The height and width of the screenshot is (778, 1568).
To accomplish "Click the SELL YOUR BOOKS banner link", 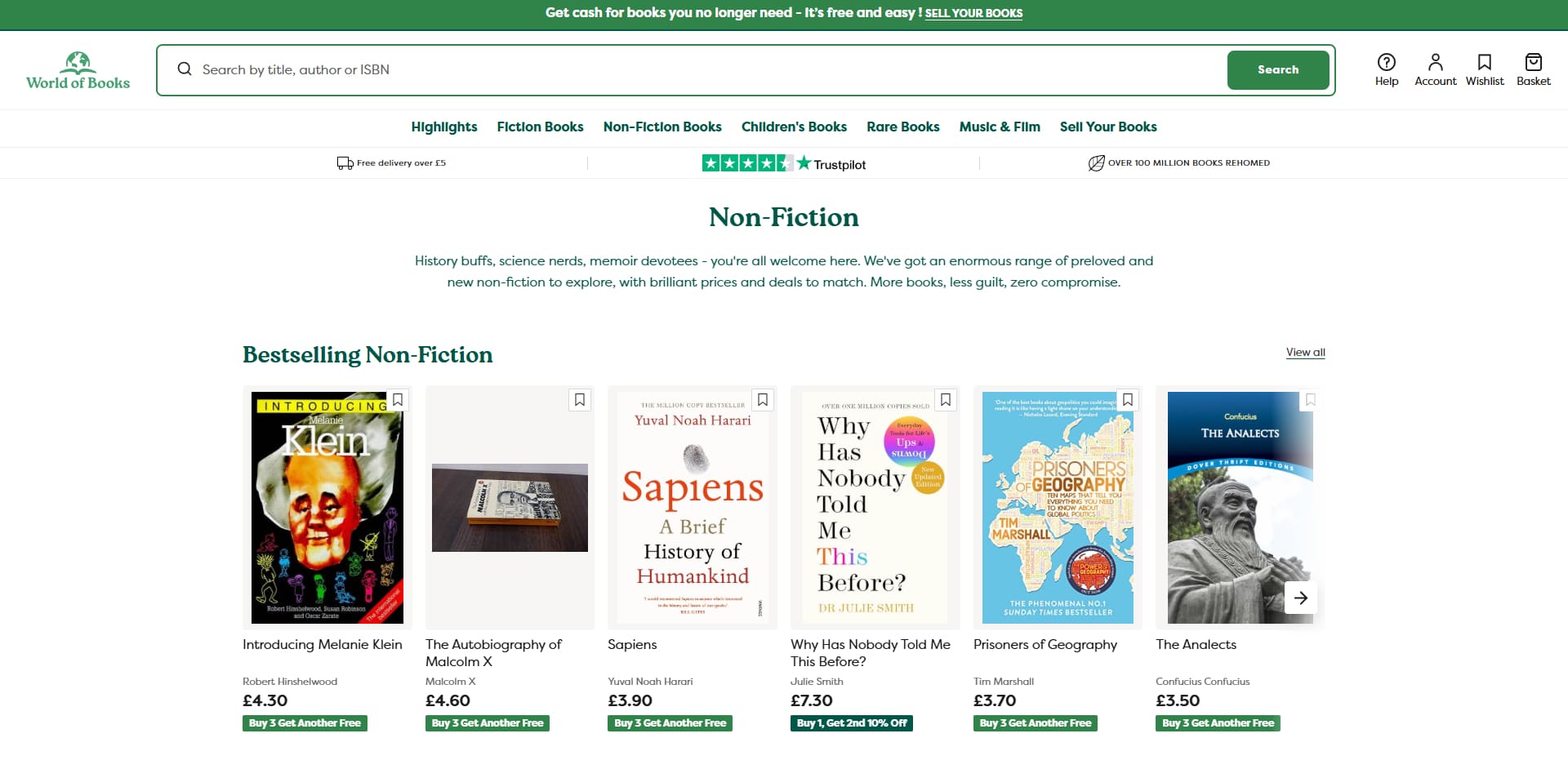I will tap(973, 13).
